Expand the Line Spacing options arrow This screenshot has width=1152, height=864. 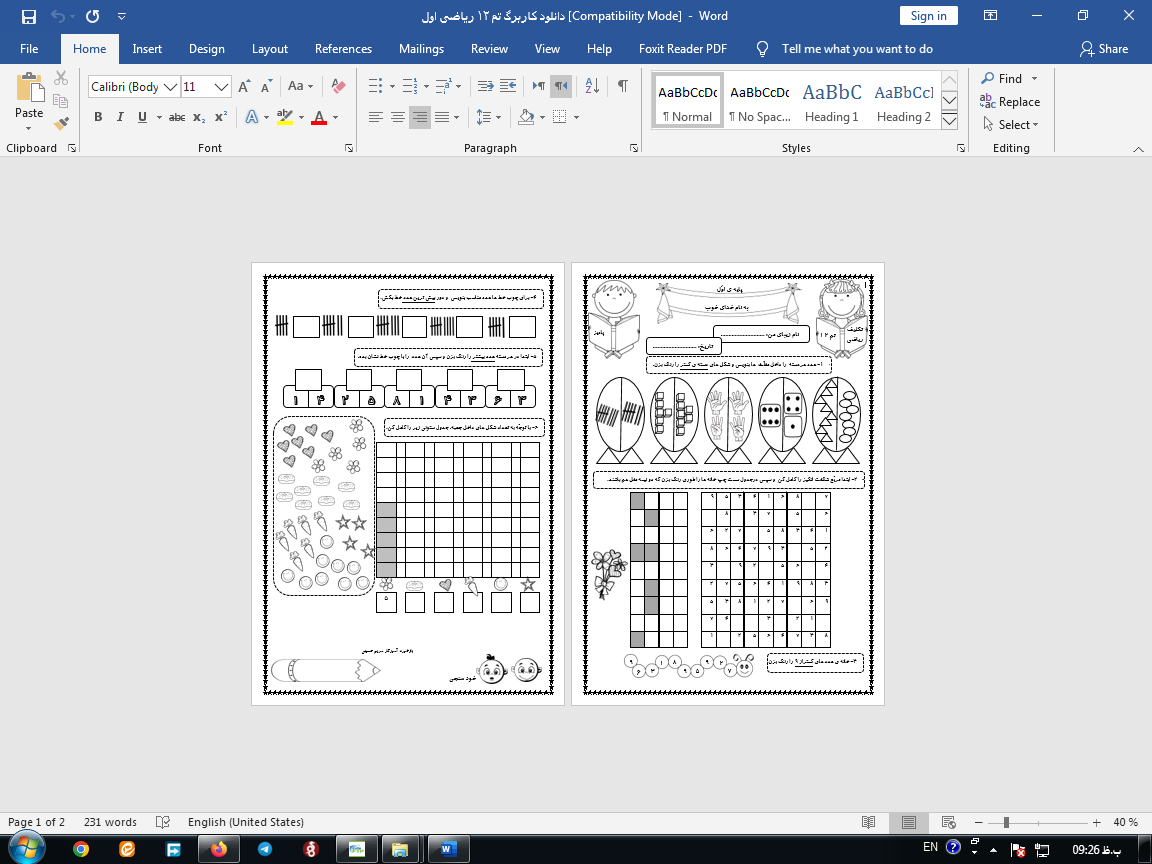[499, 117]
